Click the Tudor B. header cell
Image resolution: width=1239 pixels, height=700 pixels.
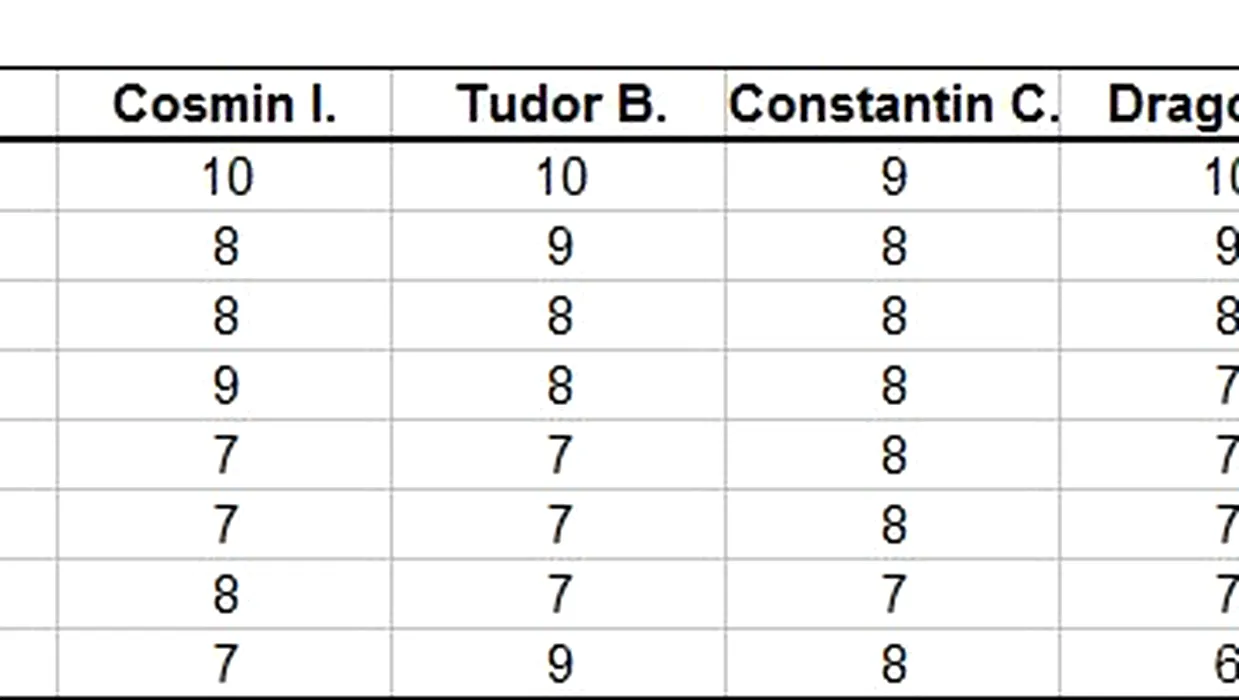pos(558,104)
